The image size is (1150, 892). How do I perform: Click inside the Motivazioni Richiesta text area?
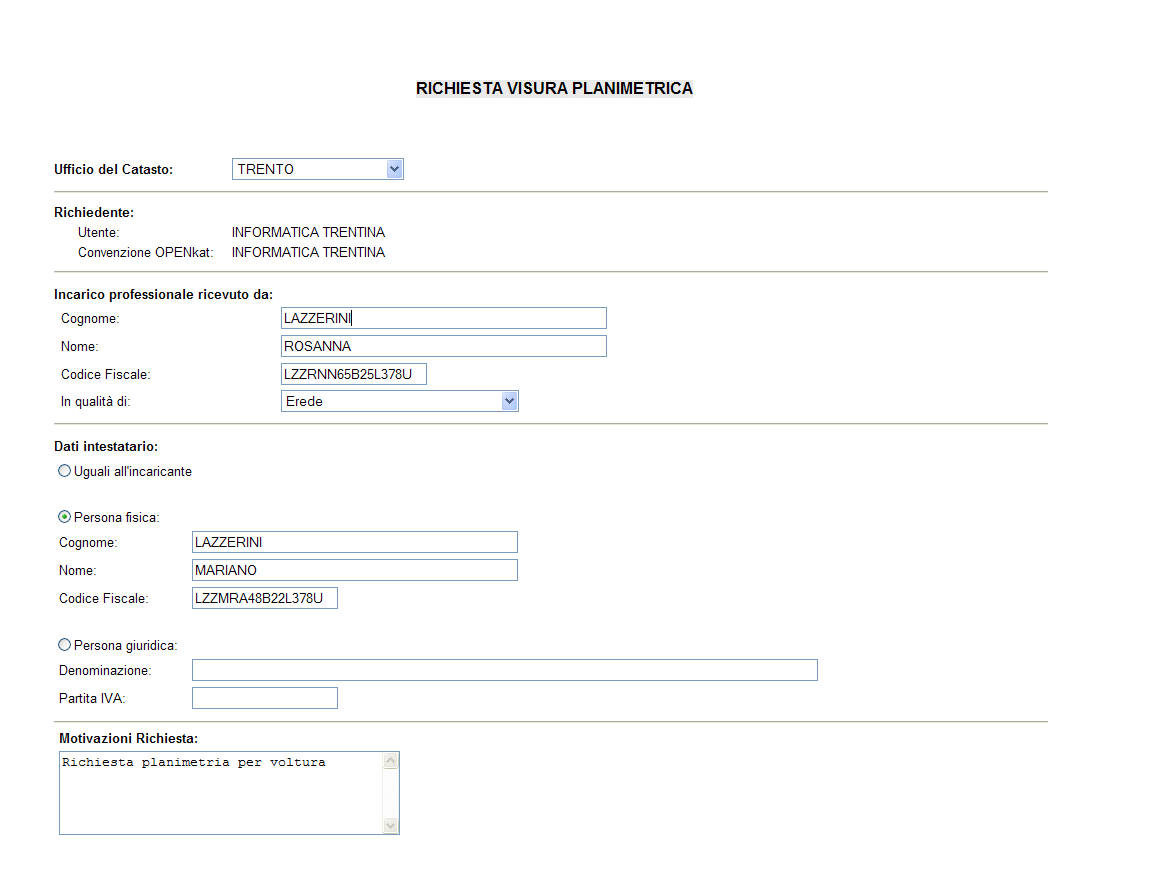point(220,792)
